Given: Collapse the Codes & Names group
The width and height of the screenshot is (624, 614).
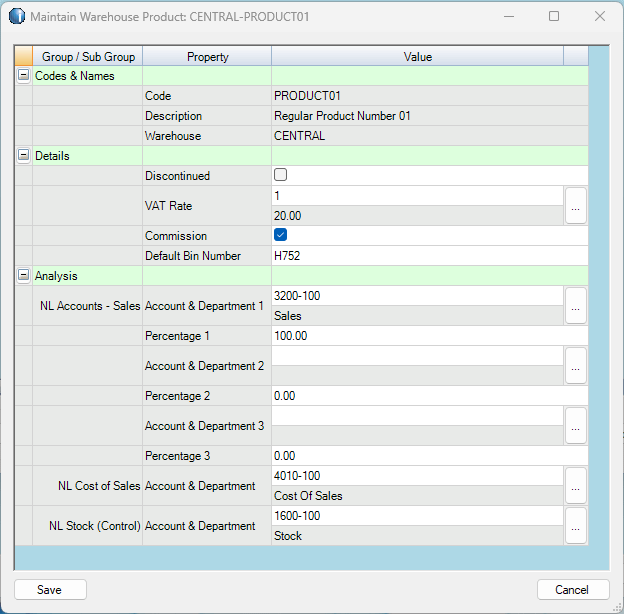Looking at the screenshot, I should (x=23, y=76).
